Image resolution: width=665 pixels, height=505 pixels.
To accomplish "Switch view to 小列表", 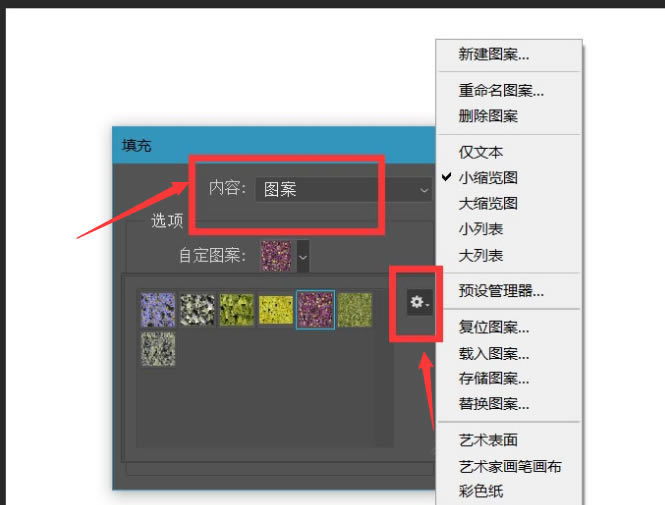I will coord(509,229).
